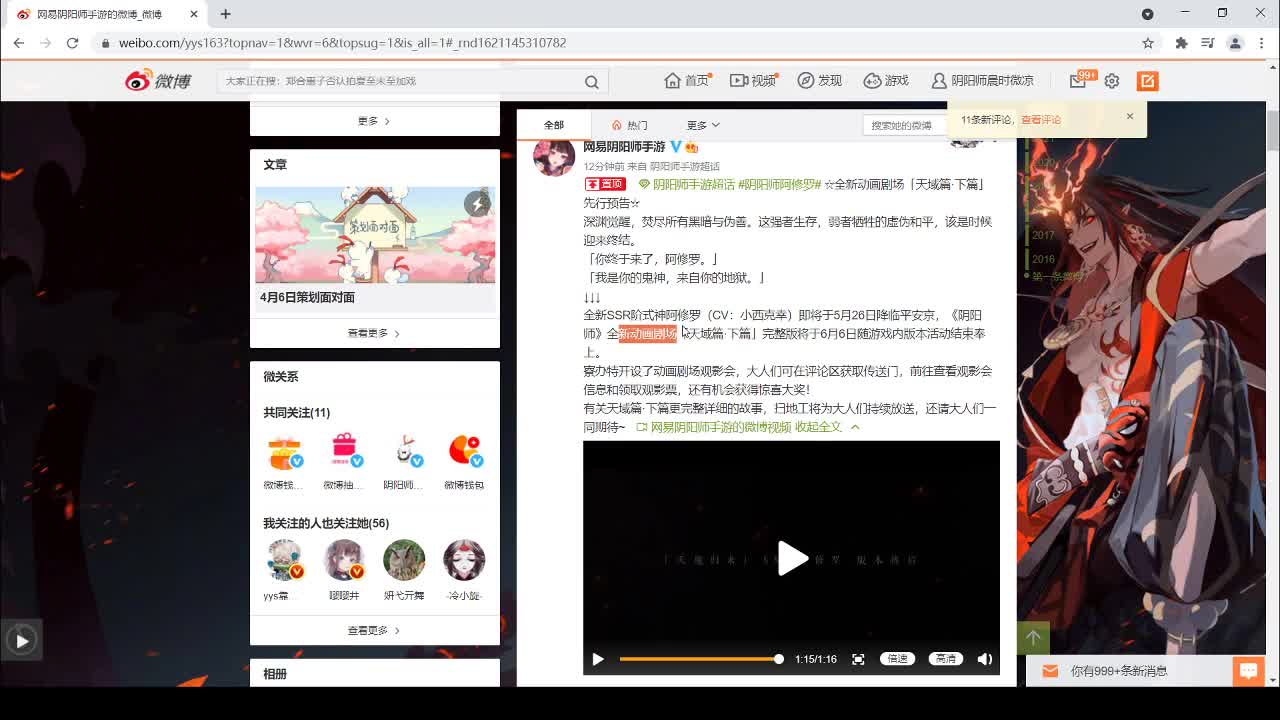Seek on the video progress bar
Image resolution: width=1280 pixels, height=720 pixels.
700,659
